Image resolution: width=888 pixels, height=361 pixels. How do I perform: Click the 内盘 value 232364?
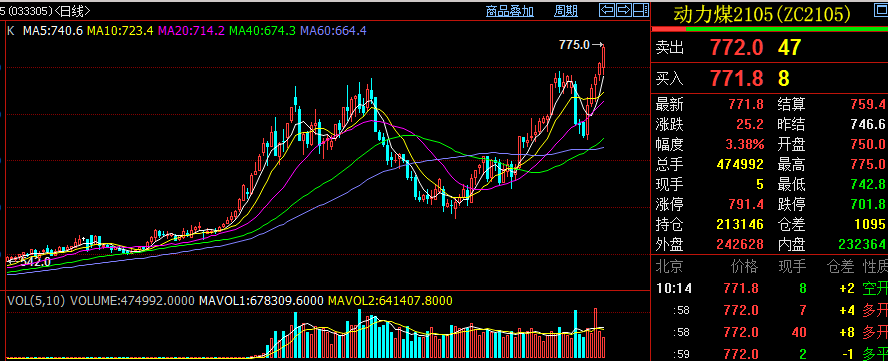[x=863, y=244]
